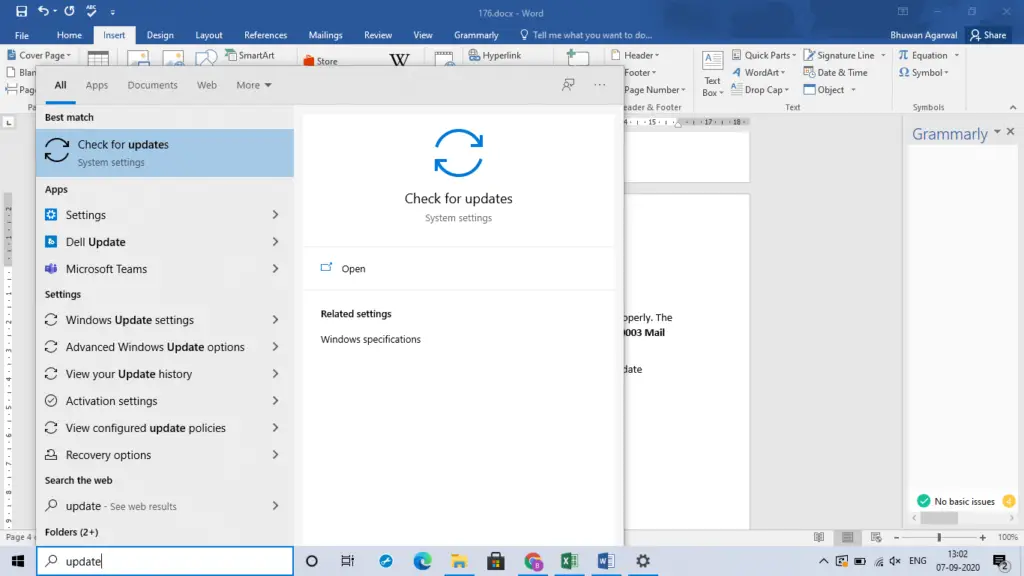
Task: Search the web for update
Action: tap(165, 506)
